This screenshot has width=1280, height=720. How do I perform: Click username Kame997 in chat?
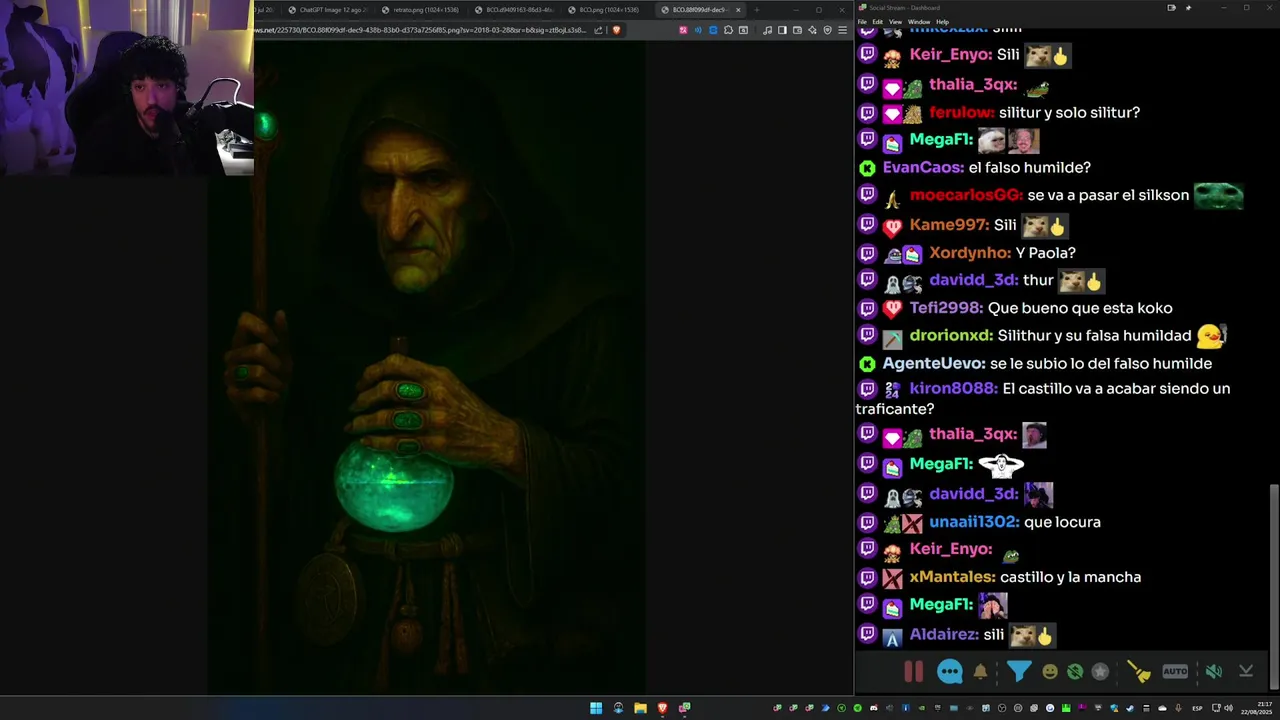(x=949, y=226)
